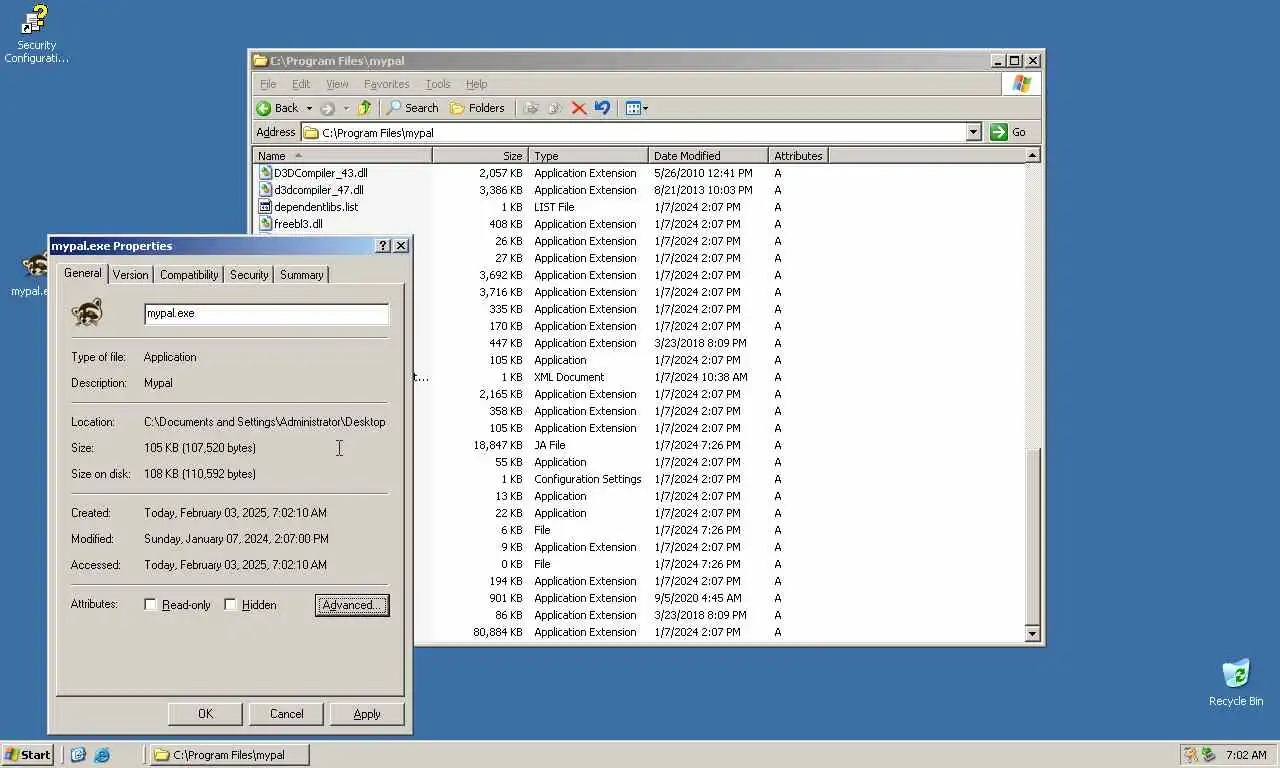Image resolution: width=1280 pixels, height=768 pixels.
Task: Sort files by Attributes column header
Action: point(798,156)
